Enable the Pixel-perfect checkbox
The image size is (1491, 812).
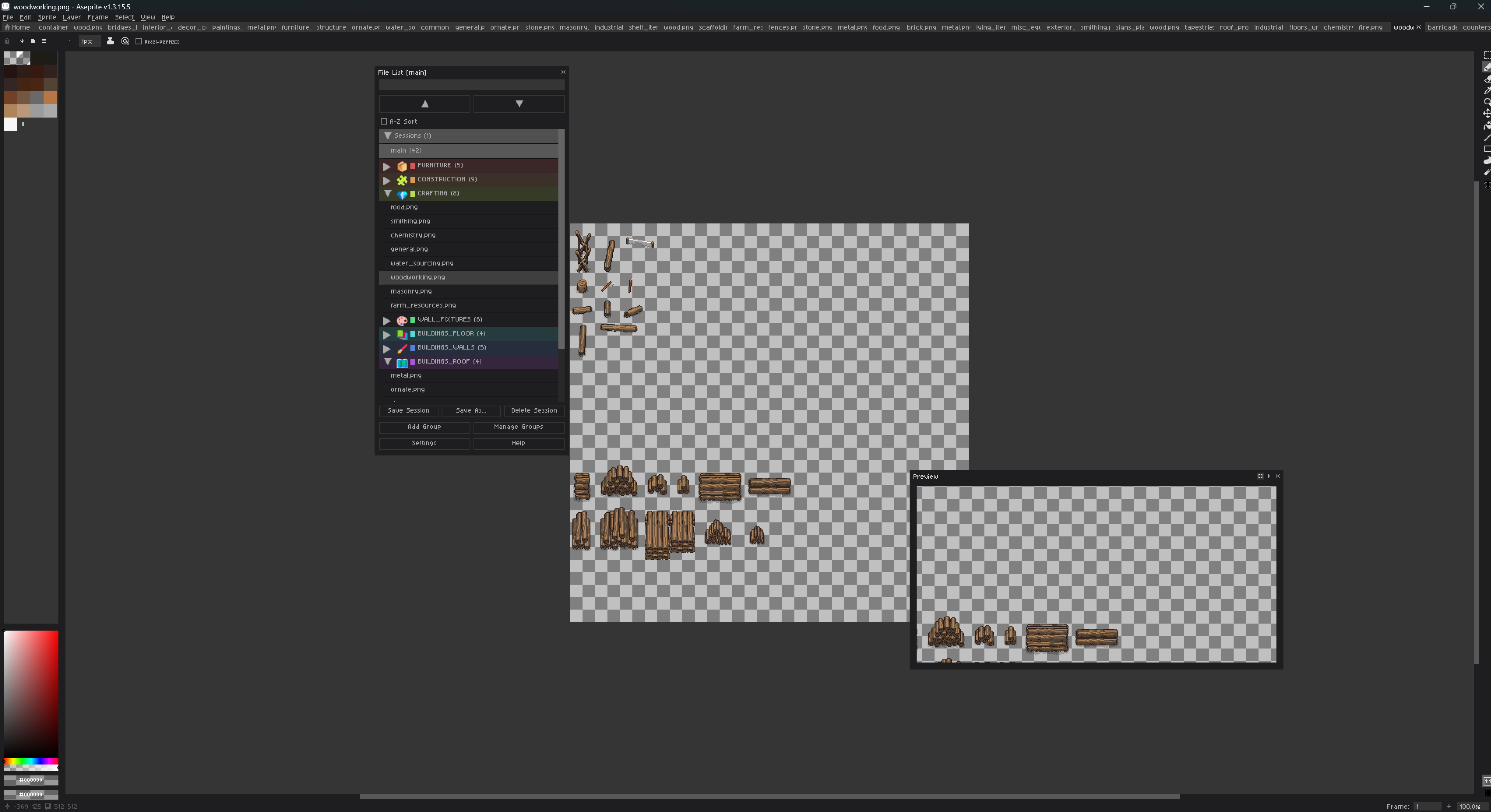point(139,42)
